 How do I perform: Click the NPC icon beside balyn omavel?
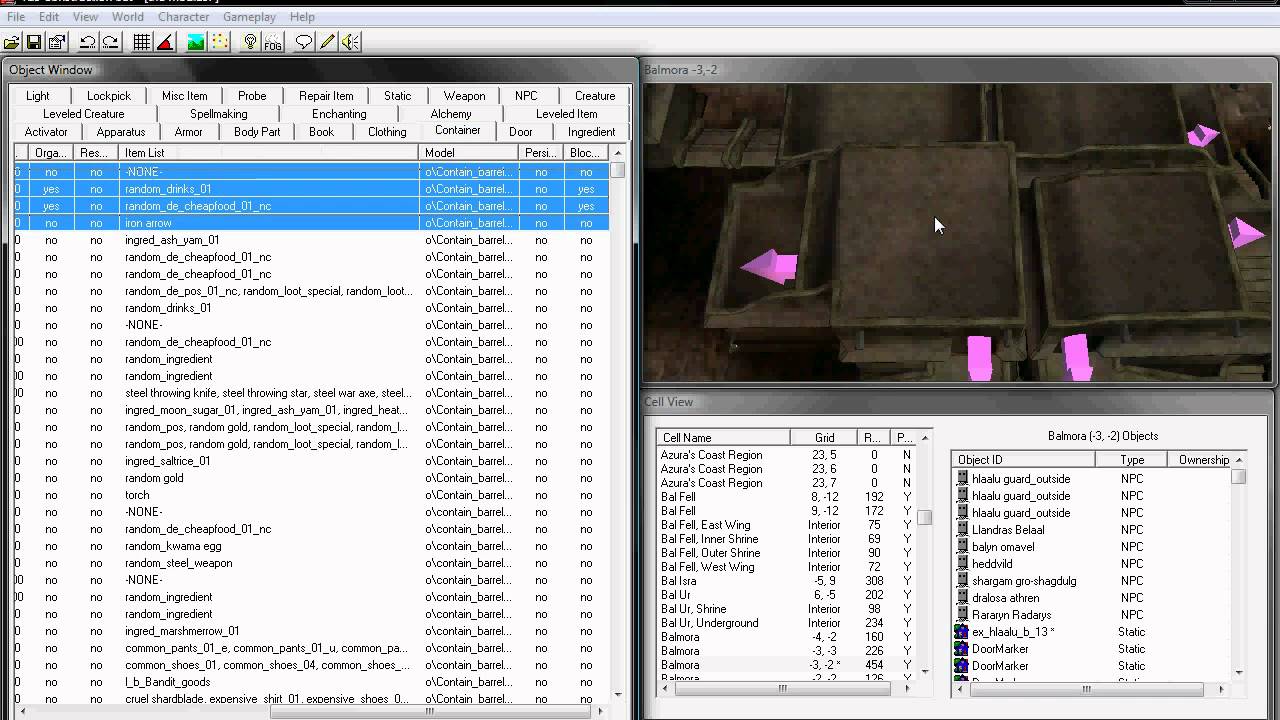[962, 547]
